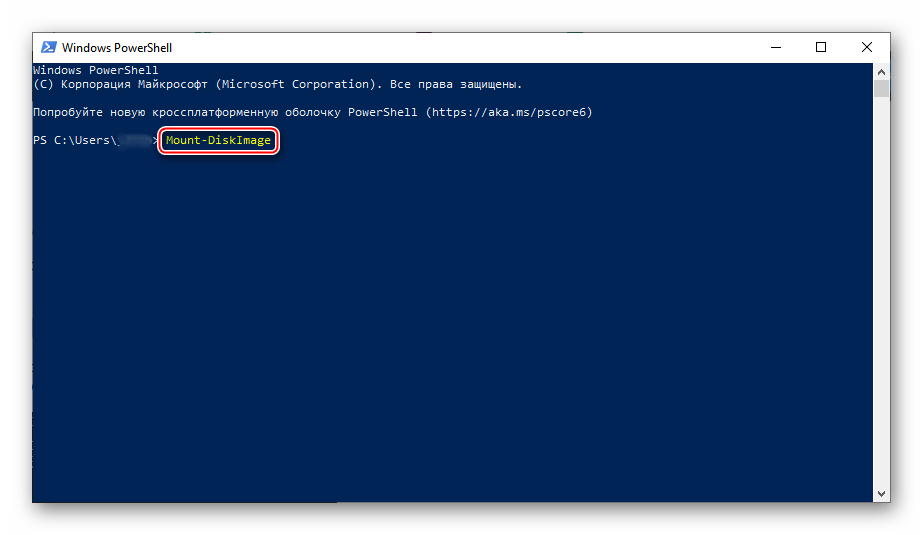Click the "PS C:\Users" prompt text

(x=70, y=141)
